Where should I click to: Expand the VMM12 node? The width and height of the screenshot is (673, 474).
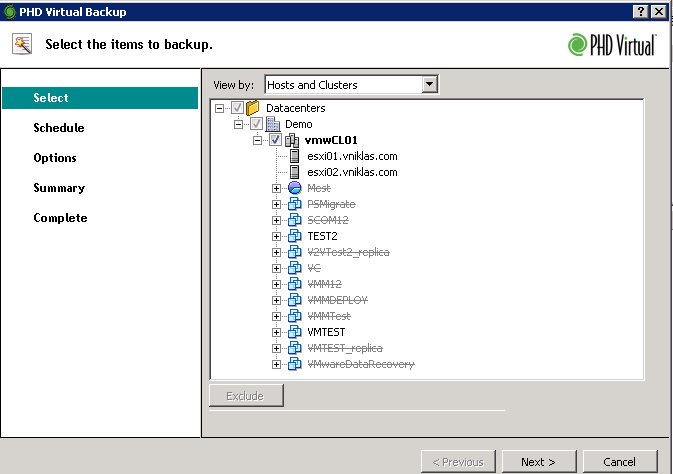[x=276, y=284]
